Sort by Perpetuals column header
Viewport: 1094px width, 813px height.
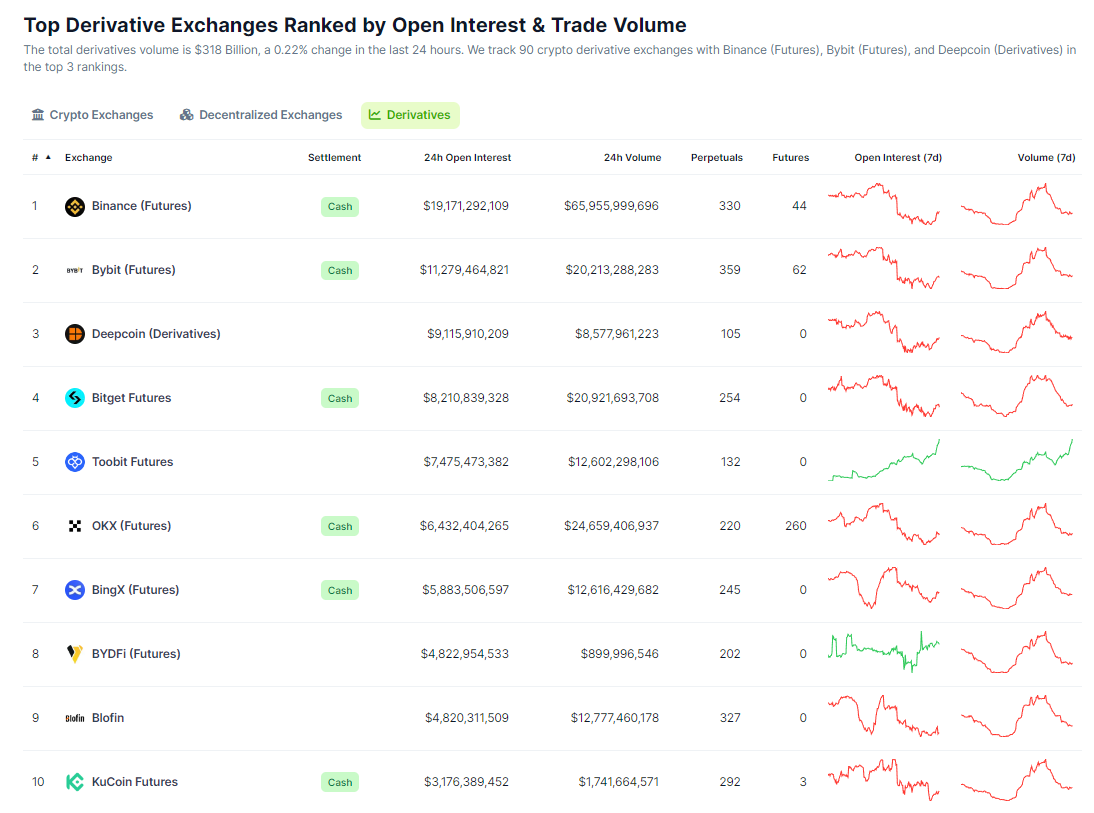click(x=716, y=158)
